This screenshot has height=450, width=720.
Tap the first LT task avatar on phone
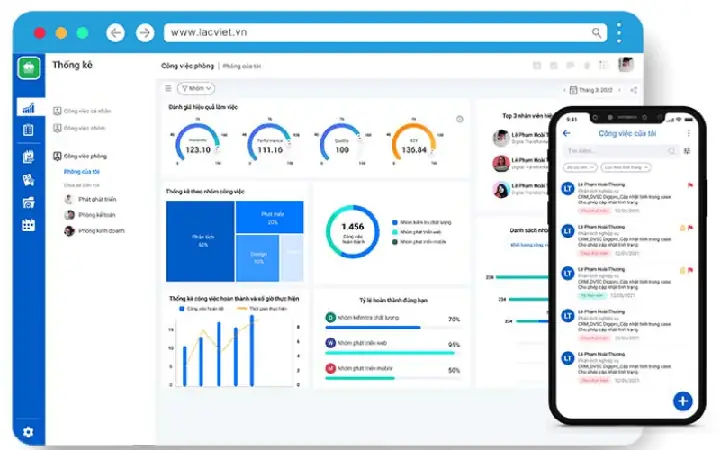(x=568, y=188)
